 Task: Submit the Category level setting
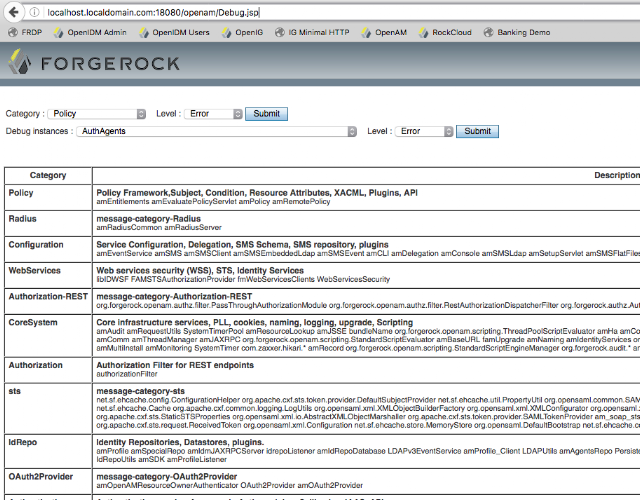267,114
